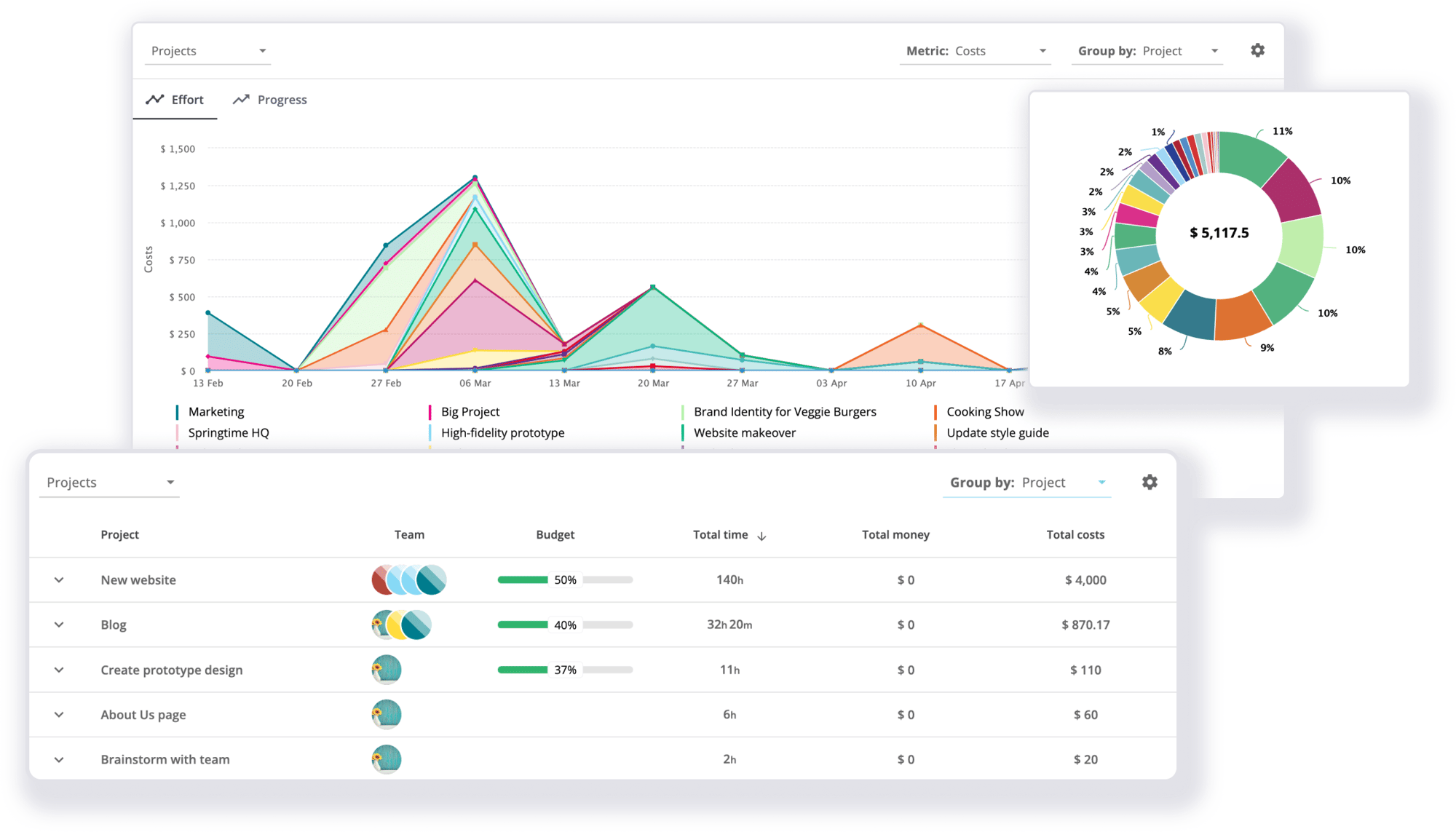Open chart settings gear in the top panel
This screenshot has height=832, width=1456.
tap(1257, 50)
